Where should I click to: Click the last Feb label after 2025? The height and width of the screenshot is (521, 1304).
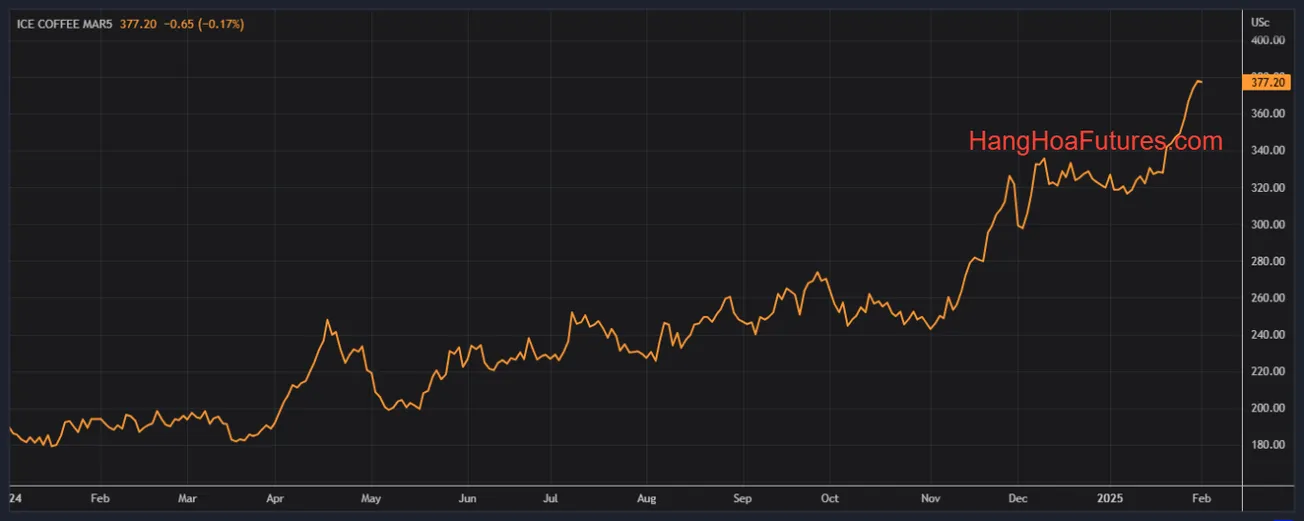[x=1200, y=496]
